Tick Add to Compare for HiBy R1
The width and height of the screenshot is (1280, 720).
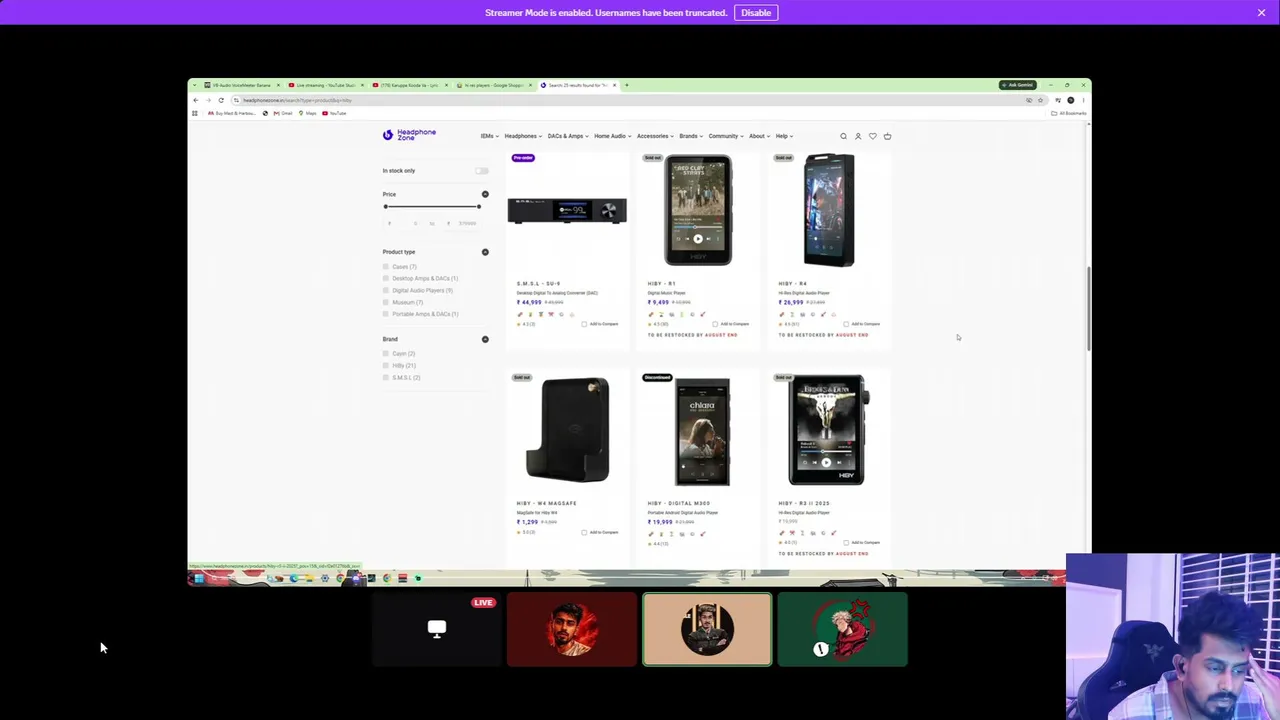tap(715, 324)
